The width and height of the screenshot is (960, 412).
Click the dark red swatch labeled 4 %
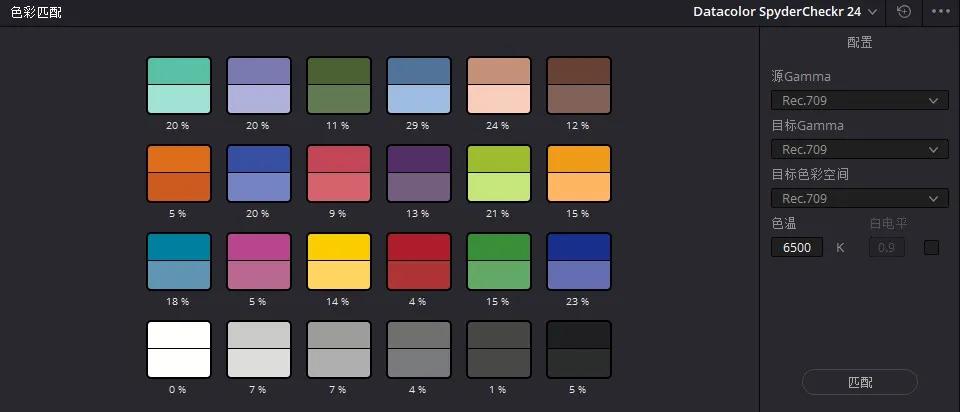(x=419, y=262)
